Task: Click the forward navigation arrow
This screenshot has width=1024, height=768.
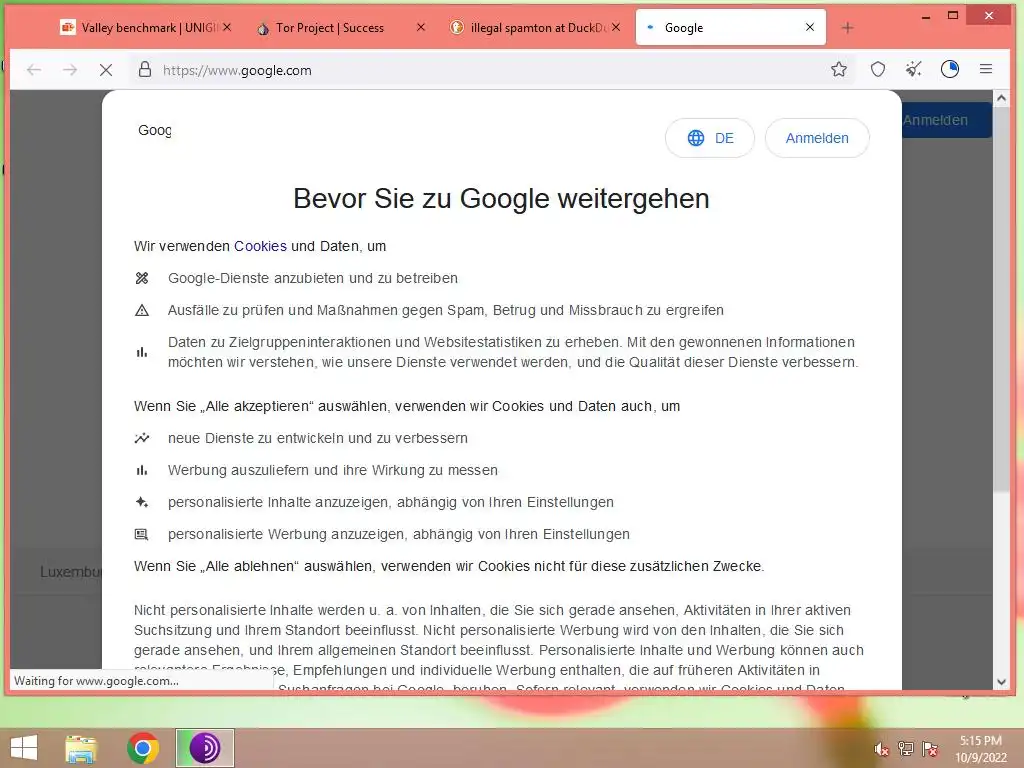Action: (x=70, y=70)
